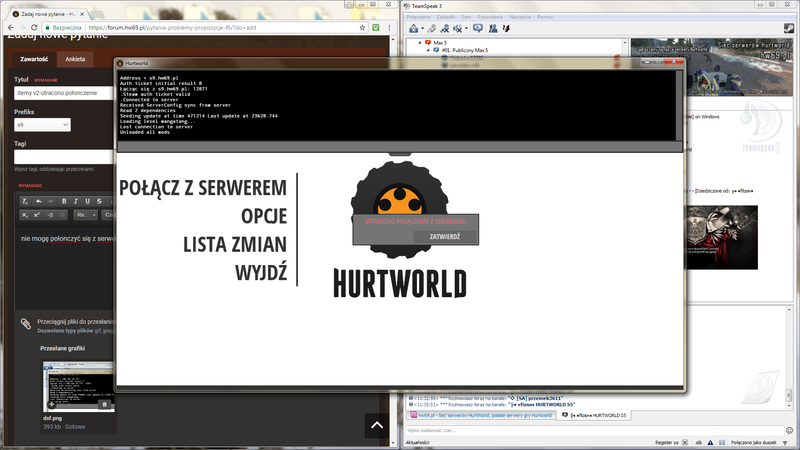Reload the forum page in Chrome
The width and height of the screenshot is (800, 450).
coord(34,28)
